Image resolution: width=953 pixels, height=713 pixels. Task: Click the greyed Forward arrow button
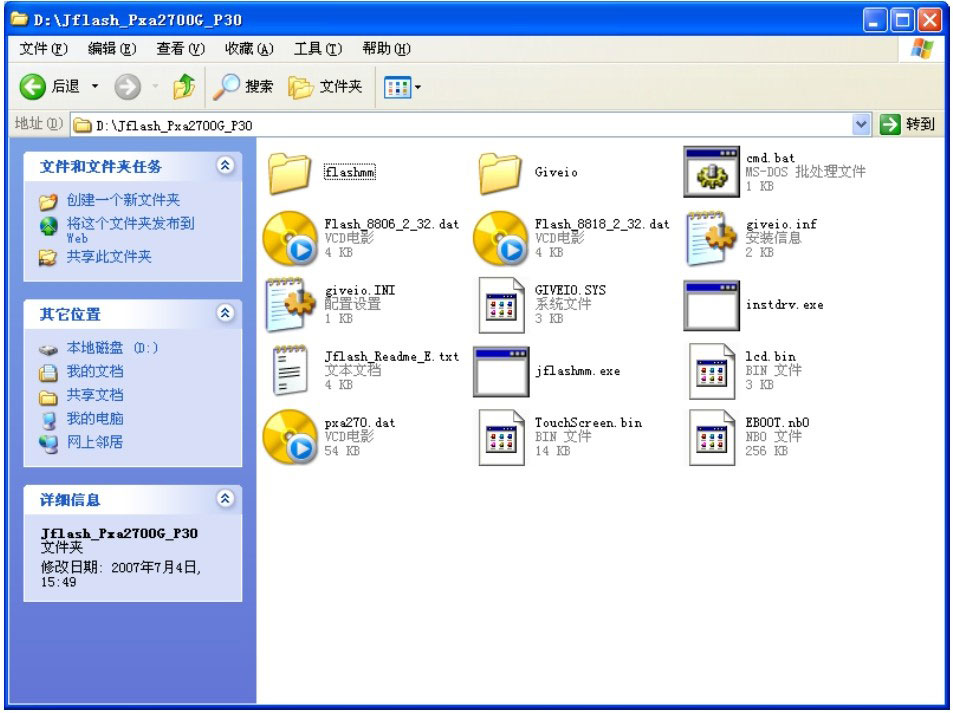(128, 87)
